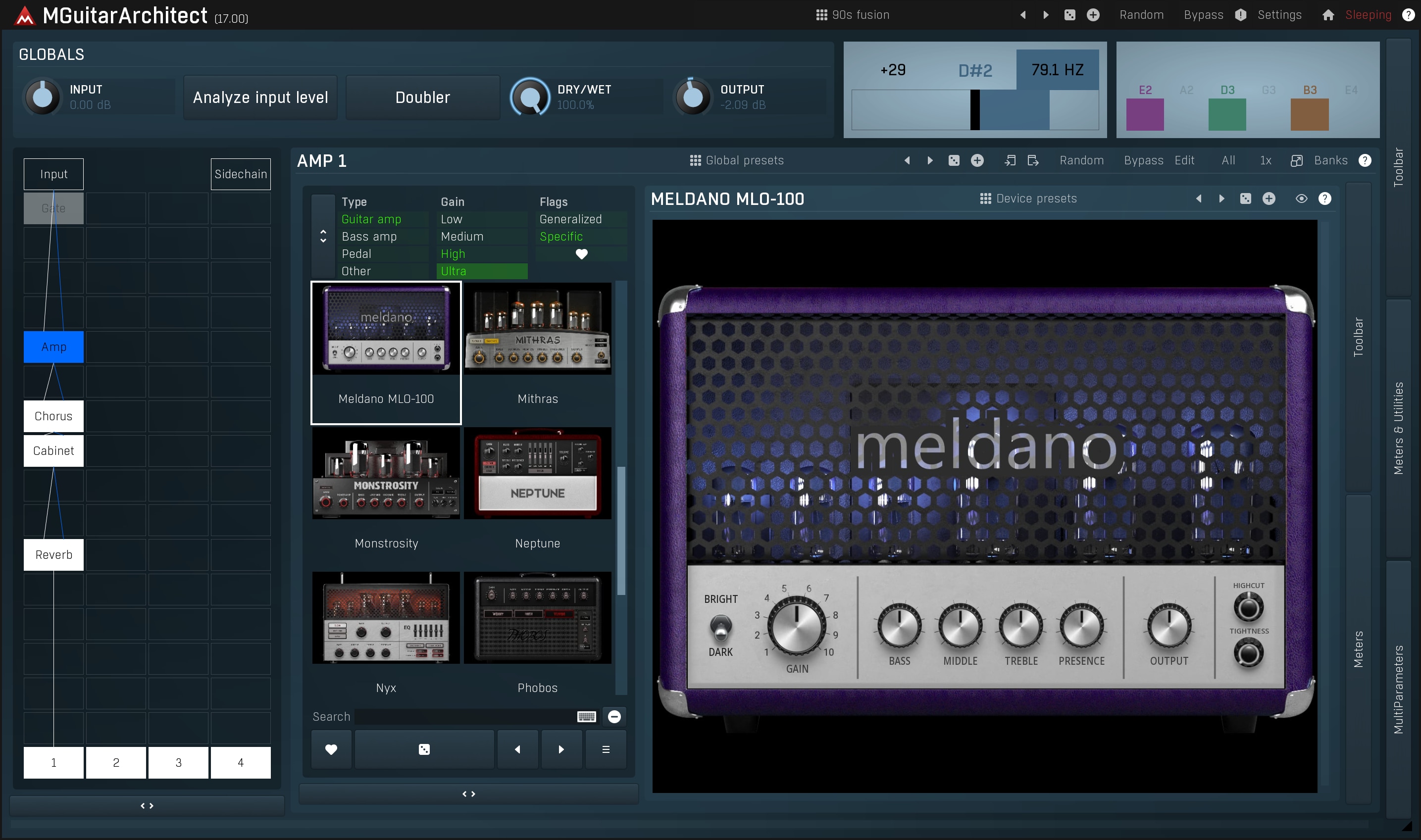Click the AMP 1 copy preset icon
The width and height of the screenshot is (1421, 840).
tap(1010, 161)
